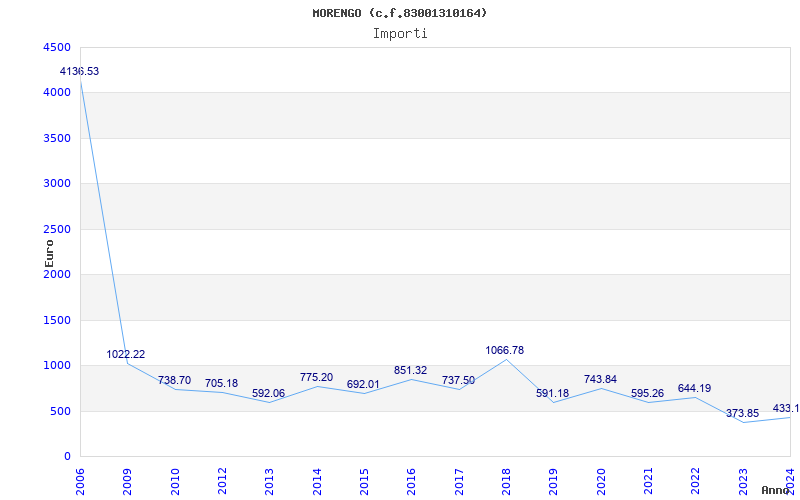
Task: Click the data label 644.19
Action: coord(694,388)
